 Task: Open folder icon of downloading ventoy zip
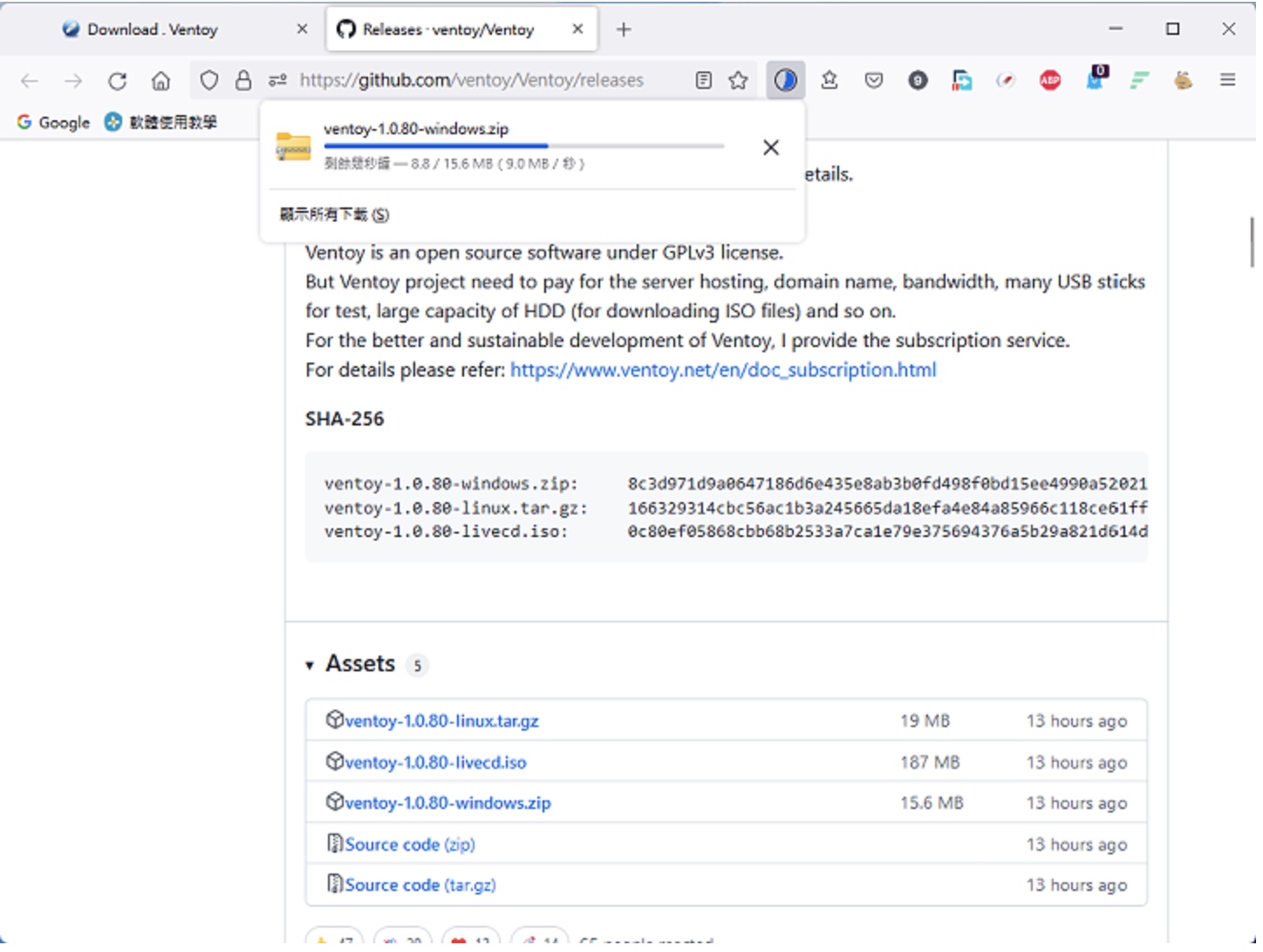tap(294, 146)
